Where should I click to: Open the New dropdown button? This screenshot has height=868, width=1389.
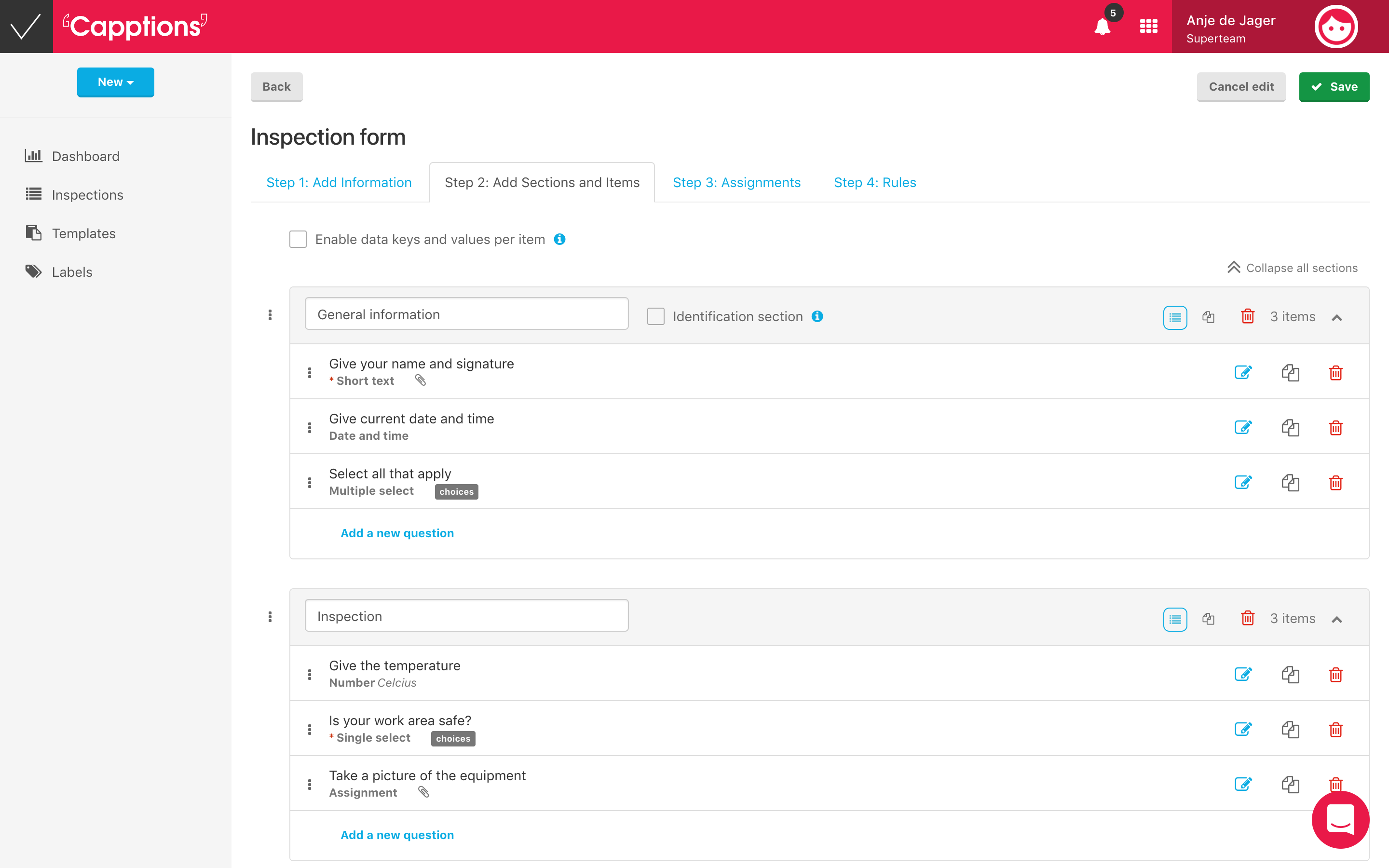click(115, 82)
